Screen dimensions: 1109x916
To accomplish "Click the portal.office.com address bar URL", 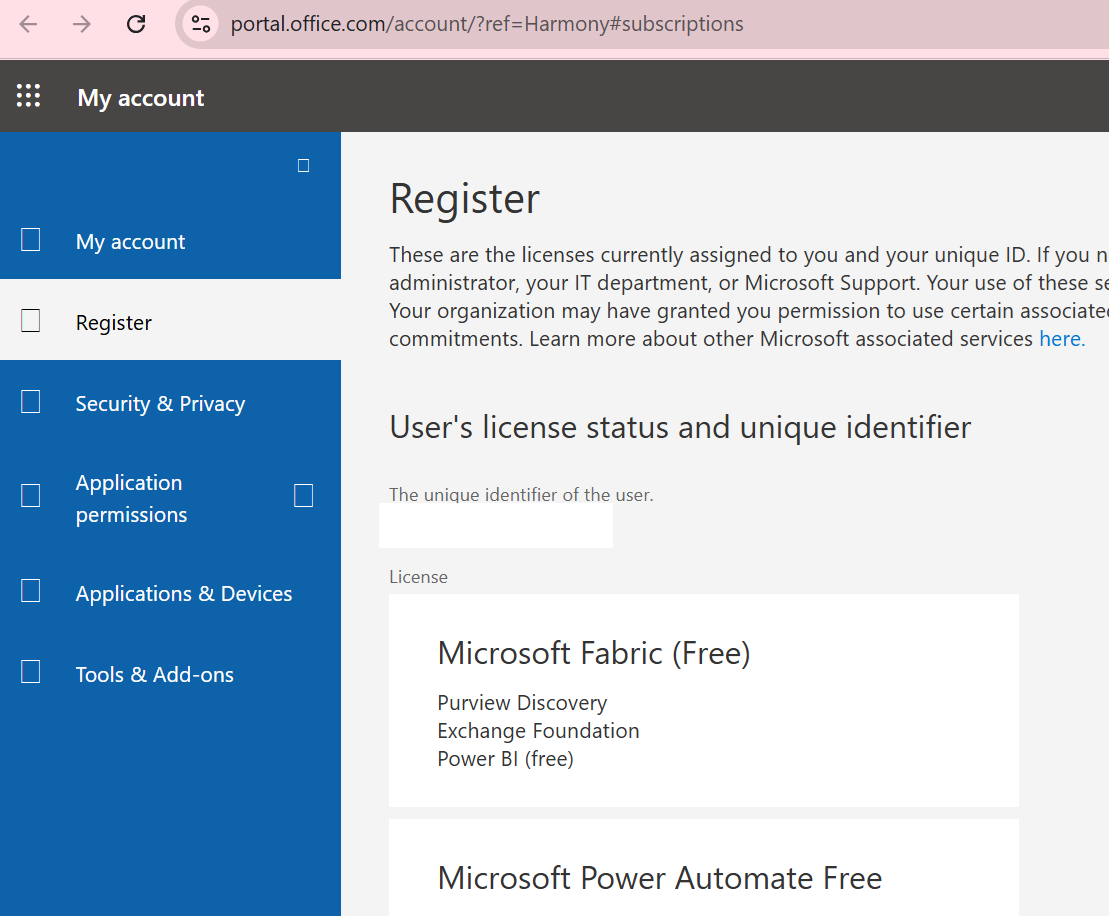I will 487,24.
